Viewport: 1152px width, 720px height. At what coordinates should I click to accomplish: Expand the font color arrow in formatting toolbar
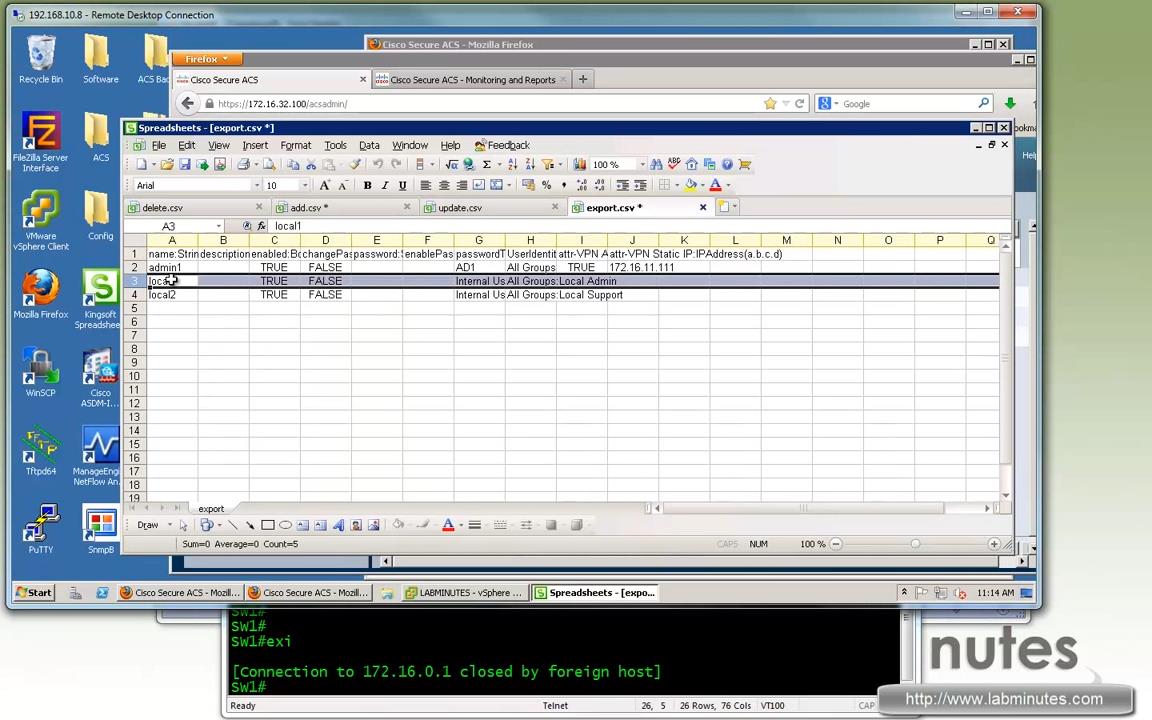[728, 185]
